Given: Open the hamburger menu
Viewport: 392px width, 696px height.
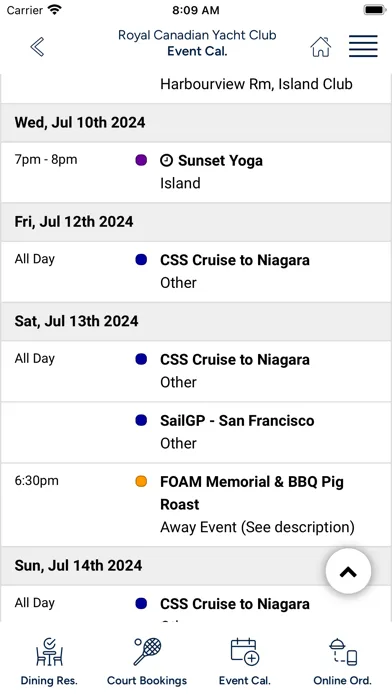Looking at the screenshot, I should 363,47.
